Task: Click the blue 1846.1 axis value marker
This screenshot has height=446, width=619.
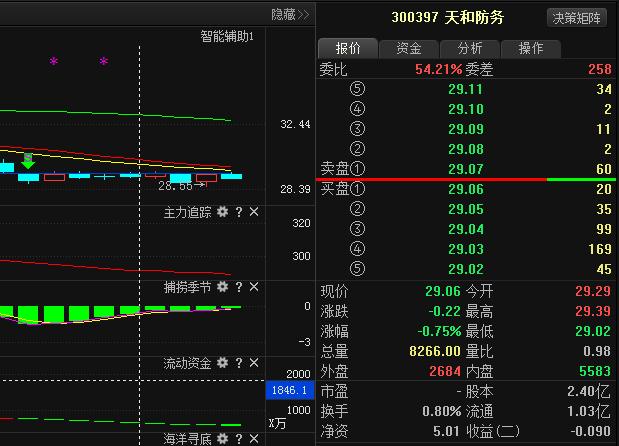Action: [x=290, y=390]
